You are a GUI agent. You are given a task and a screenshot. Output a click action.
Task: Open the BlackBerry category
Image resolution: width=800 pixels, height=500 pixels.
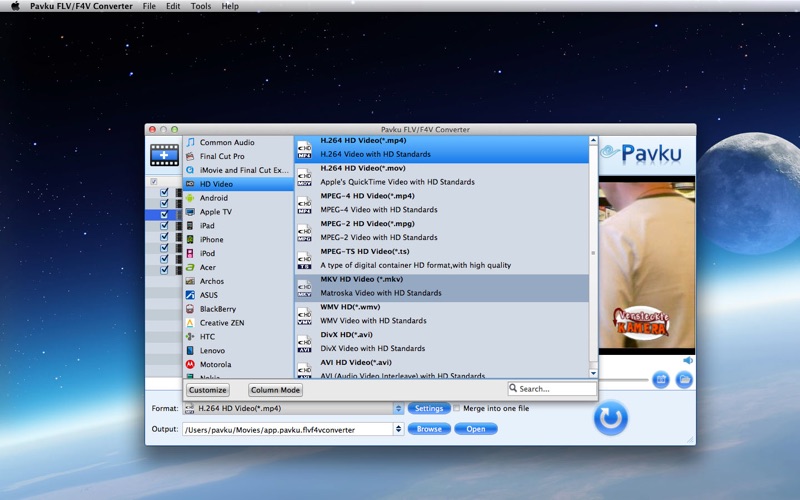pyautogui.click(x=238, y=309)
